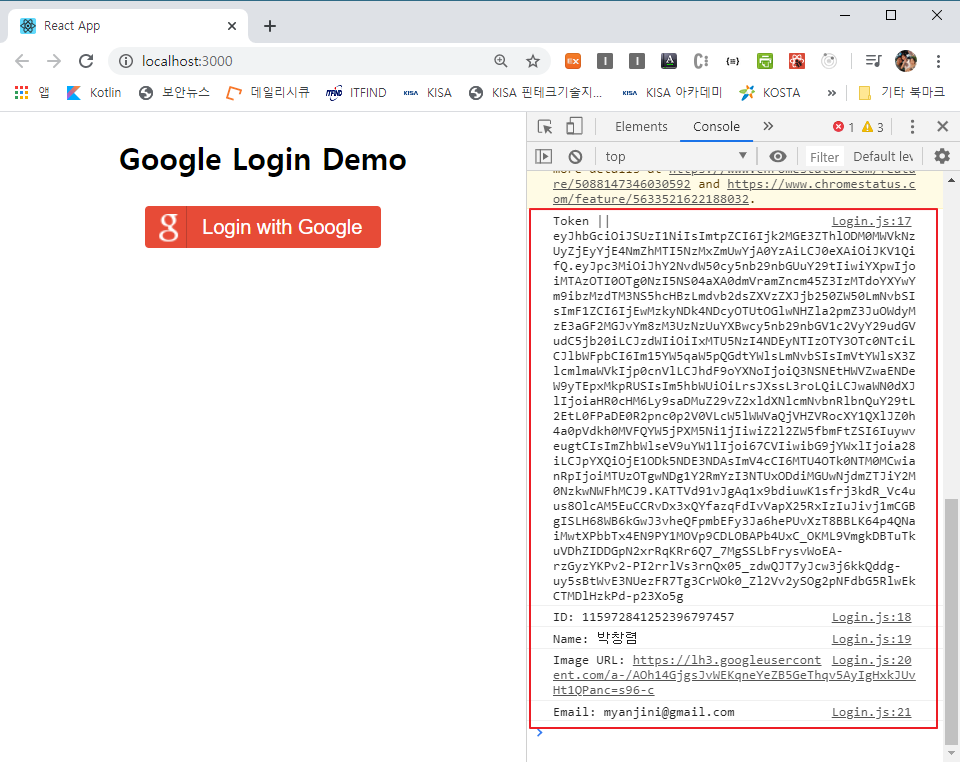Go forward using the forward arrow
The width and height of the screenshot is (960, 762).
point(54,61)
